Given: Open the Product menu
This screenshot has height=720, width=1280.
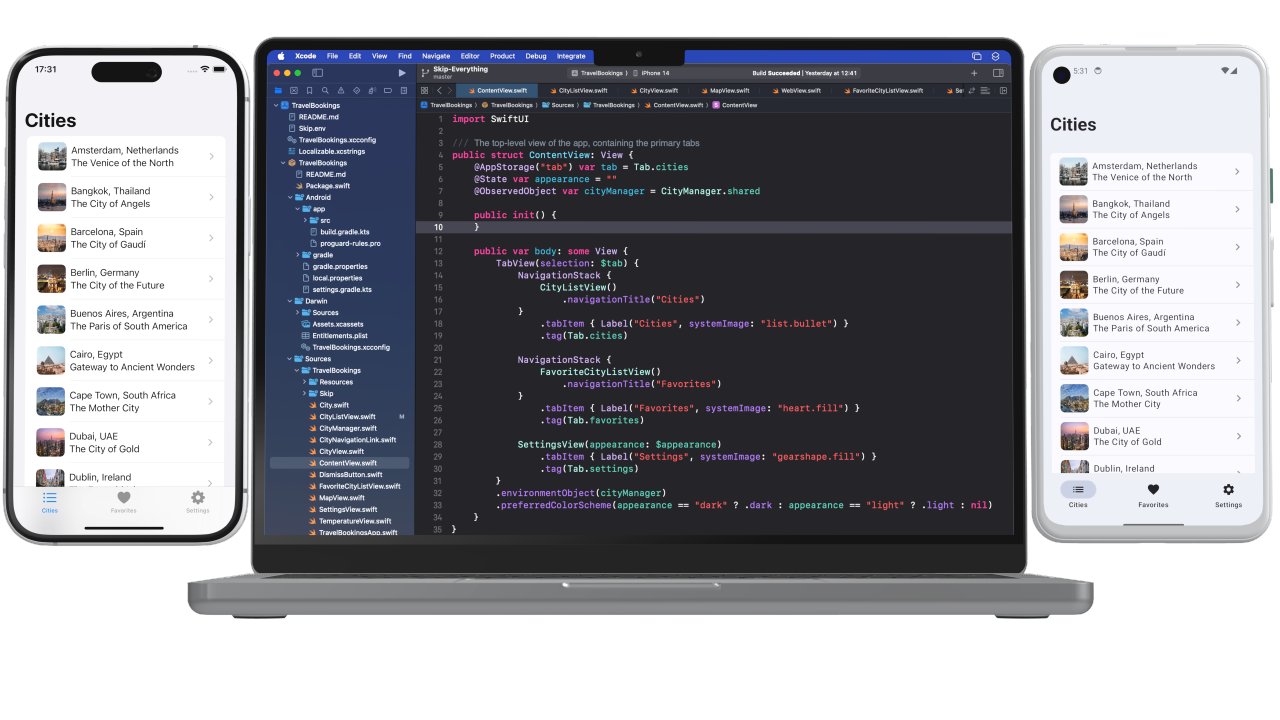Looking at the screenshot, I should point(502,56).
